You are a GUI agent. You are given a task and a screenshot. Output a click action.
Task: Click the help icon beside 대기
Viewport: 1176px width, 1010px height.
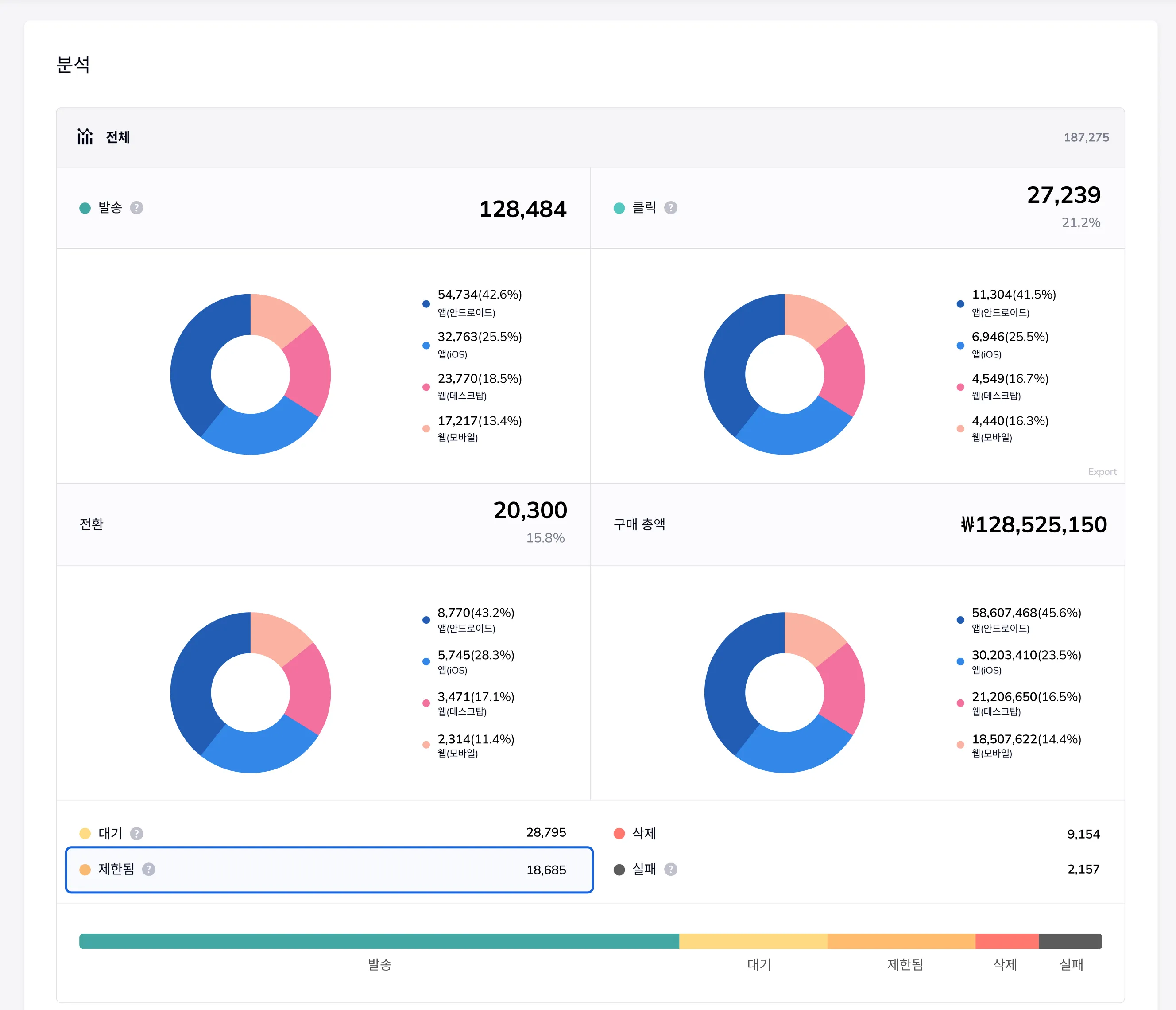point(136,833)
